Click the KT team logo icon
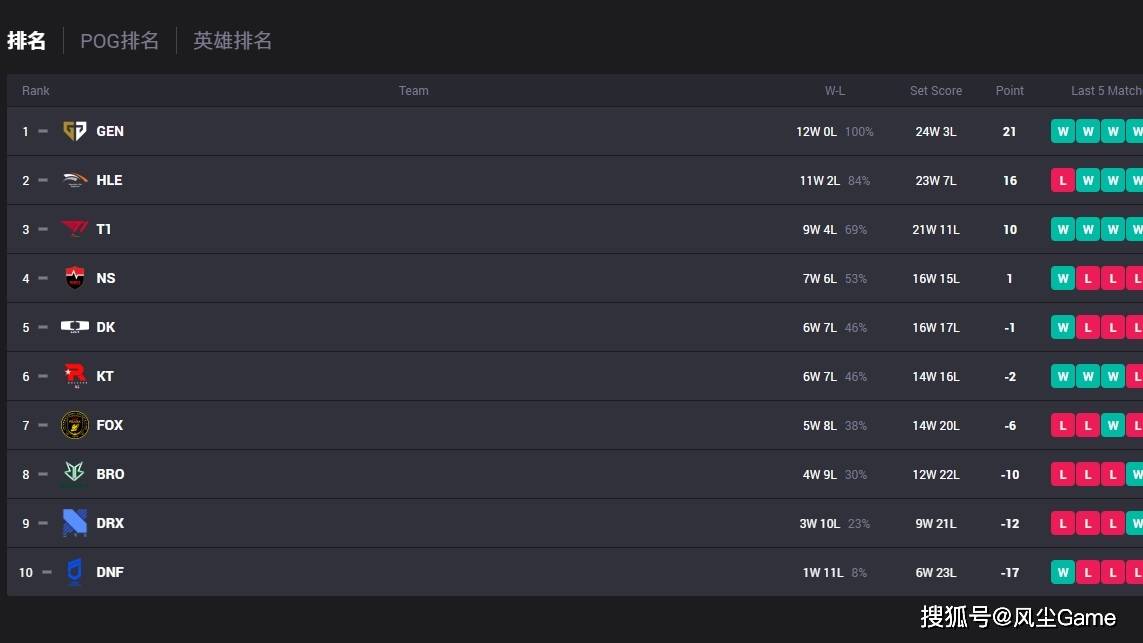The height and width of the screenshot is (643, 1143). click(74, 375)
